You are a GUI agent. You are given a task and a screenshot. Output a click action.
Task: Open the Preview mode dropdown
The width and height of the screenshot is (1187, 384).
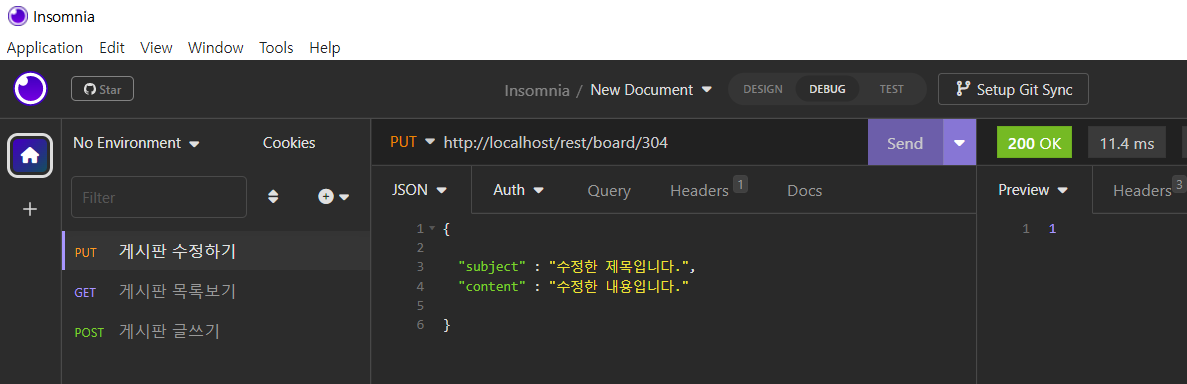1033,190
